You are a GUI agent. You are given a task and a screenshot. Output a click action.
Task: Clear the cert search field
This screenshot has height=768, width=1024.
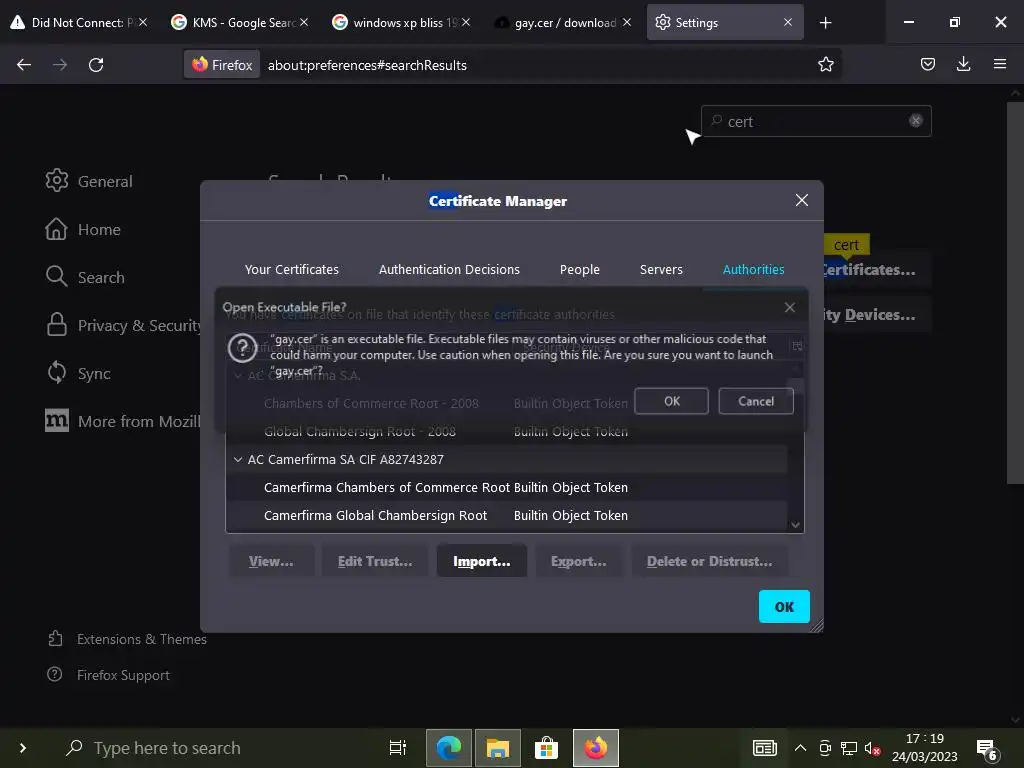(x=916, y=121)
